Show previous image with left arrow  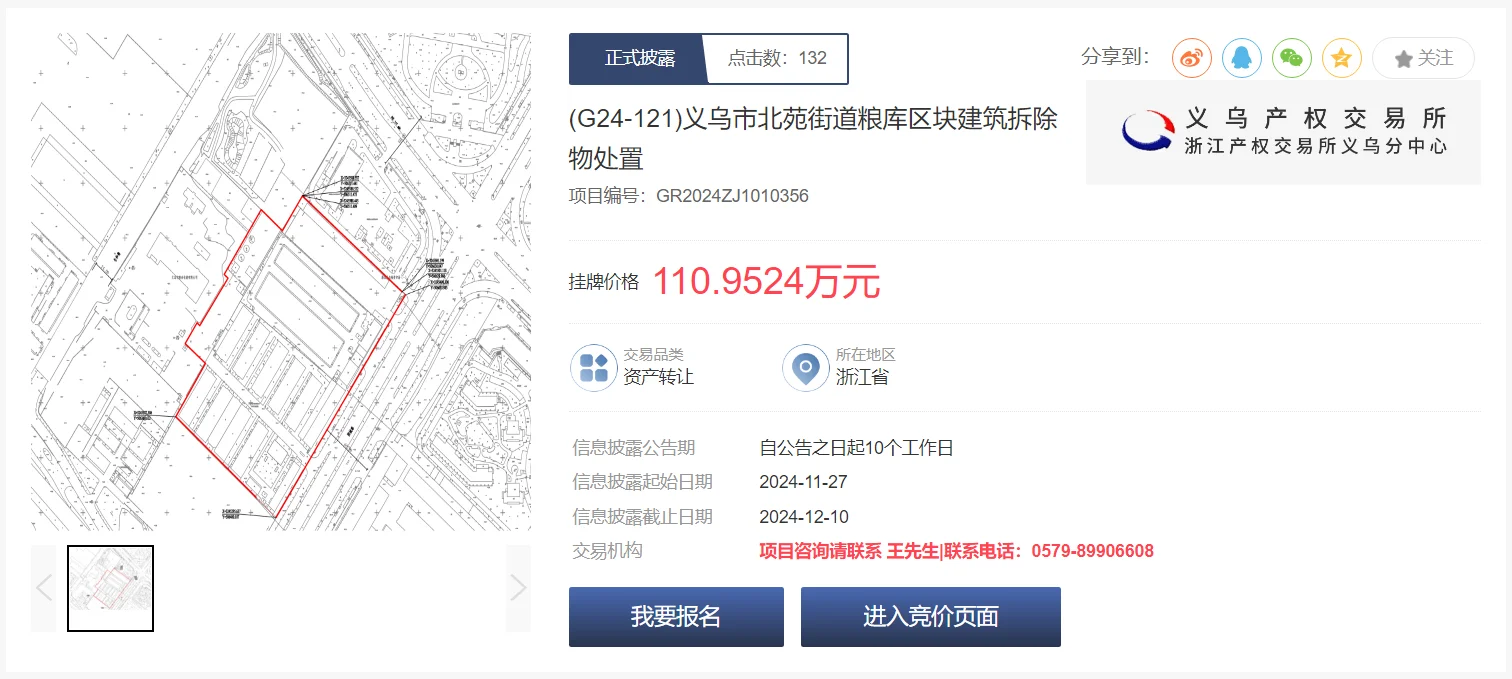pos(44,588)
